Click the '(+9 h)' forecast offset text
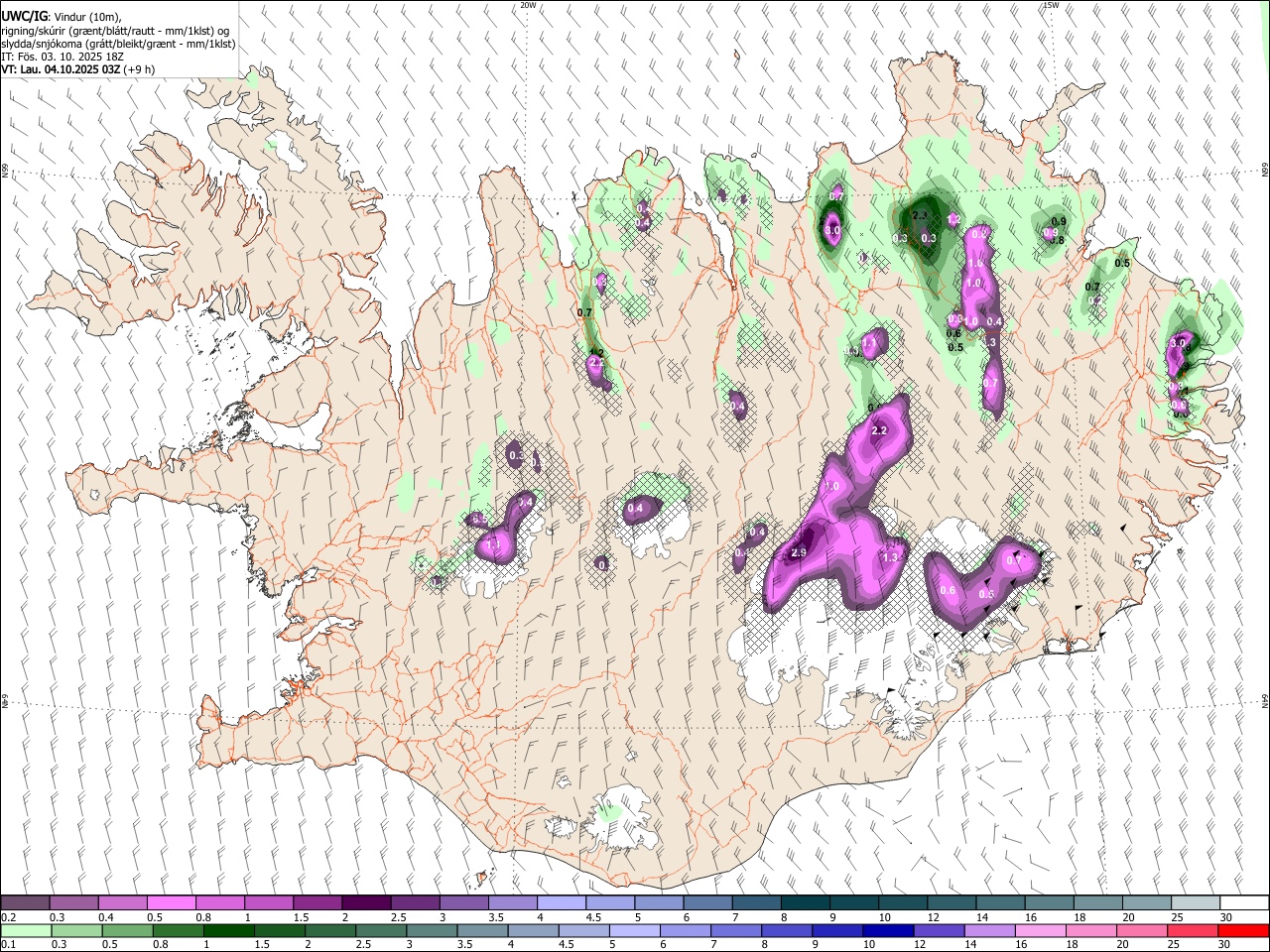The width and height of the screenshot is (1270, 952). pyautogui.click(x=141, y=69)
